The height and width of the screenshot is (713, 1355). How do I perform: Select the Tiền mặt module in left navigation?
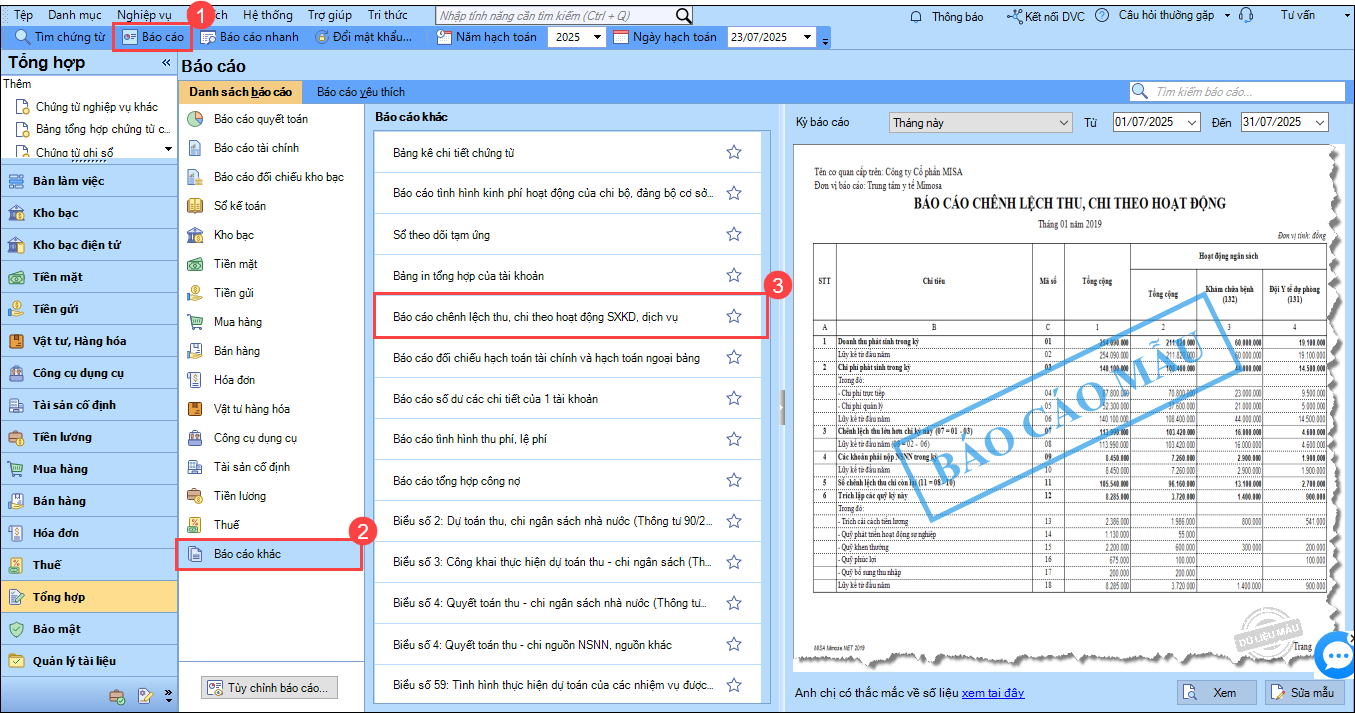(89, 277)
